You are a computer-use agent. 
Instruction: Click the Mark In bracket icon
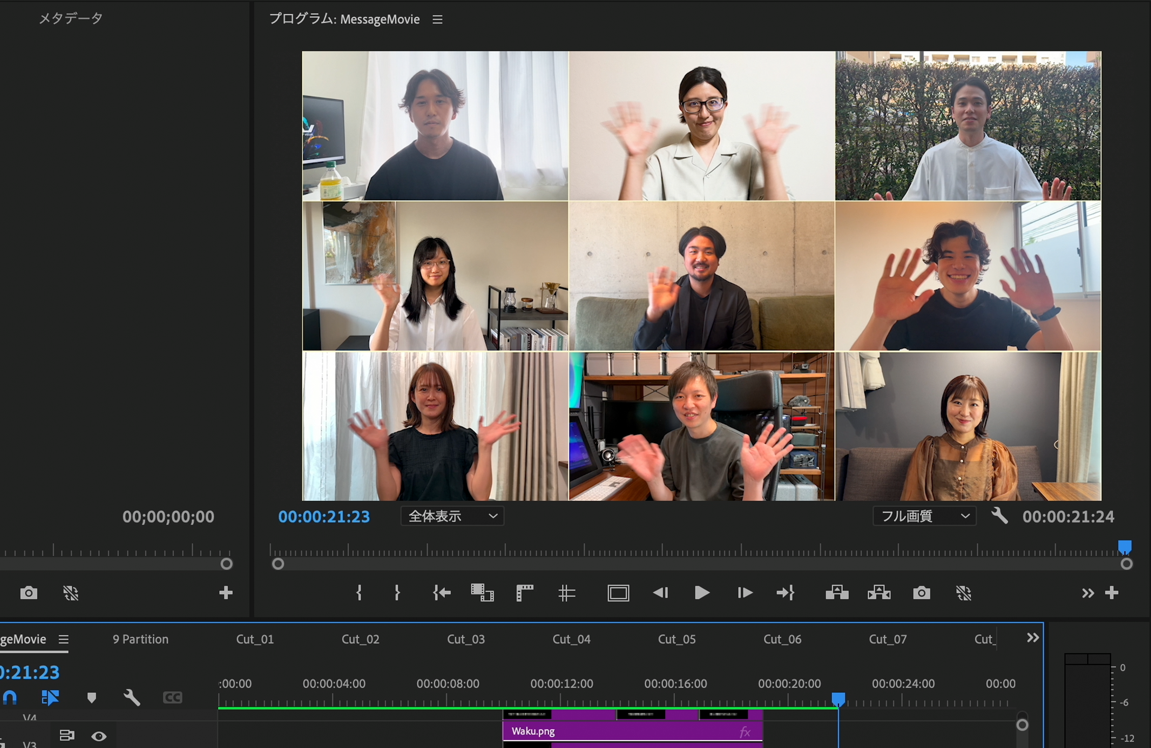point(359,592)
